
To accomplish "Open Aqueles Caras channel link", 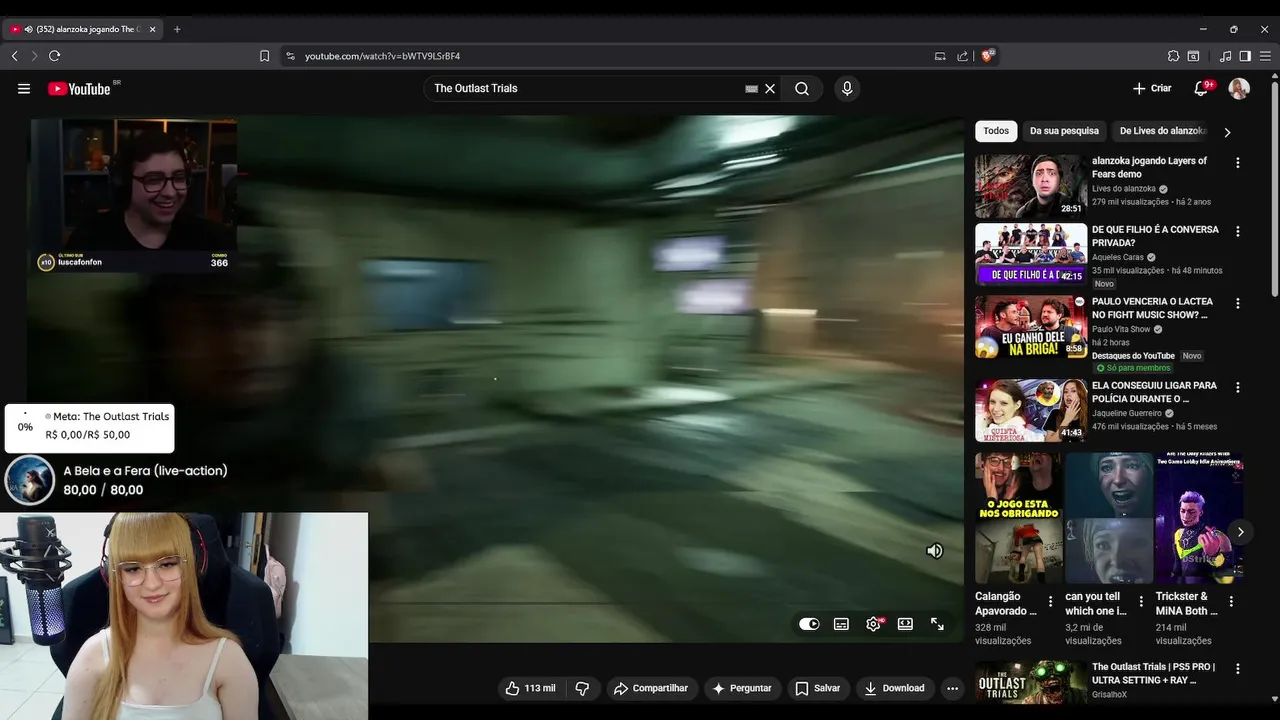I will point(1119,257).
